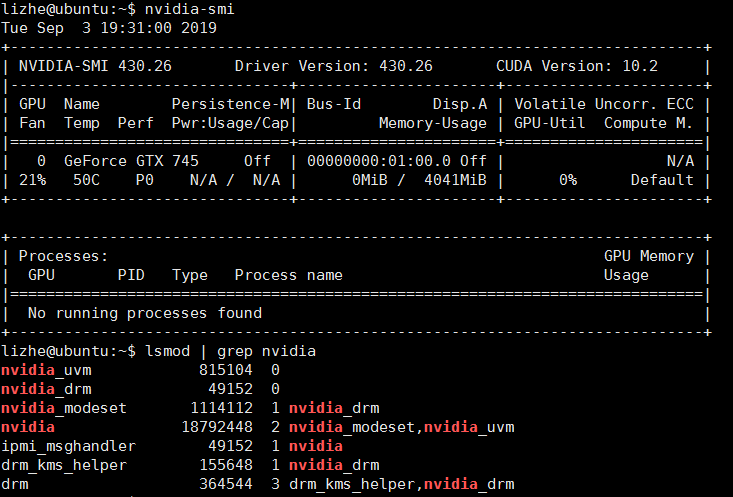Viewport: 733px width, 497px height.
Task: Click size value '364544'
Action: pyautogui.click(x=226, y=484)
